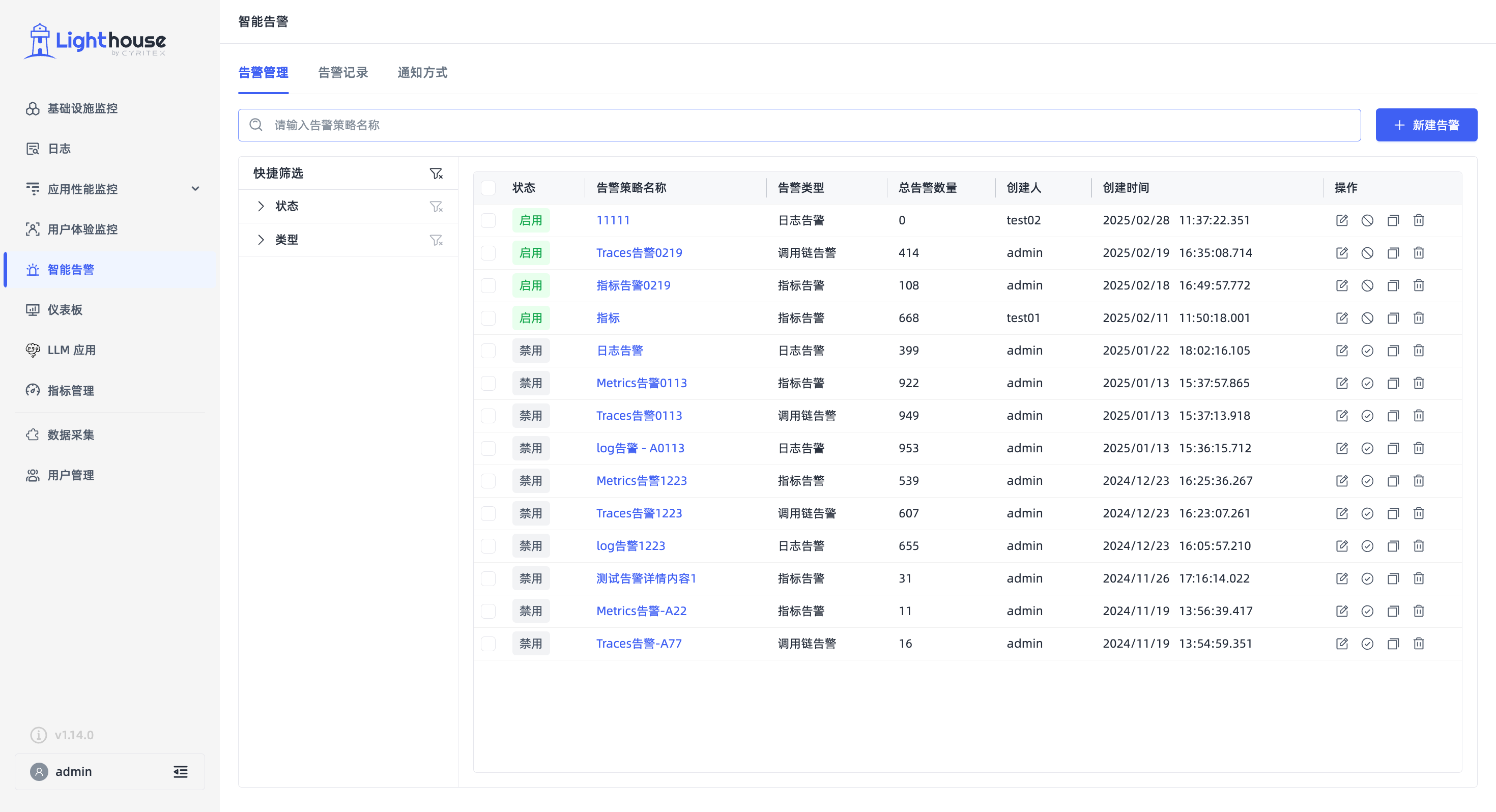This screenshot has width=1496, height=812.
Task: Open the log告警 - A0113 link
Action: point(640,448)
